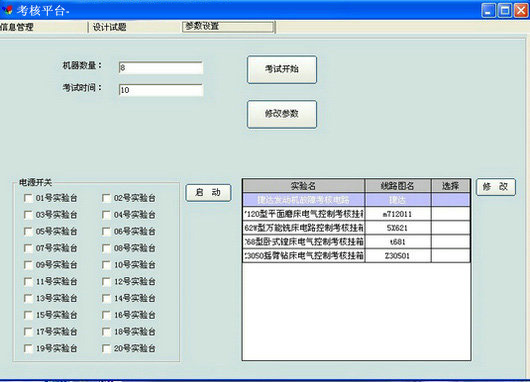Click the application icon in title bar
This screenshot has height=382, width=530.
[x=7, y=9]
